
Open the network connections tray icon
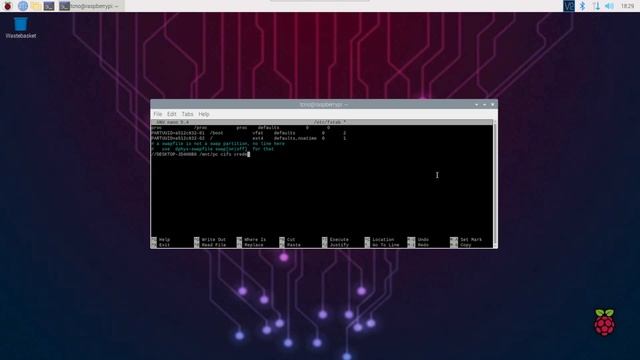click(x=596, y=6)
